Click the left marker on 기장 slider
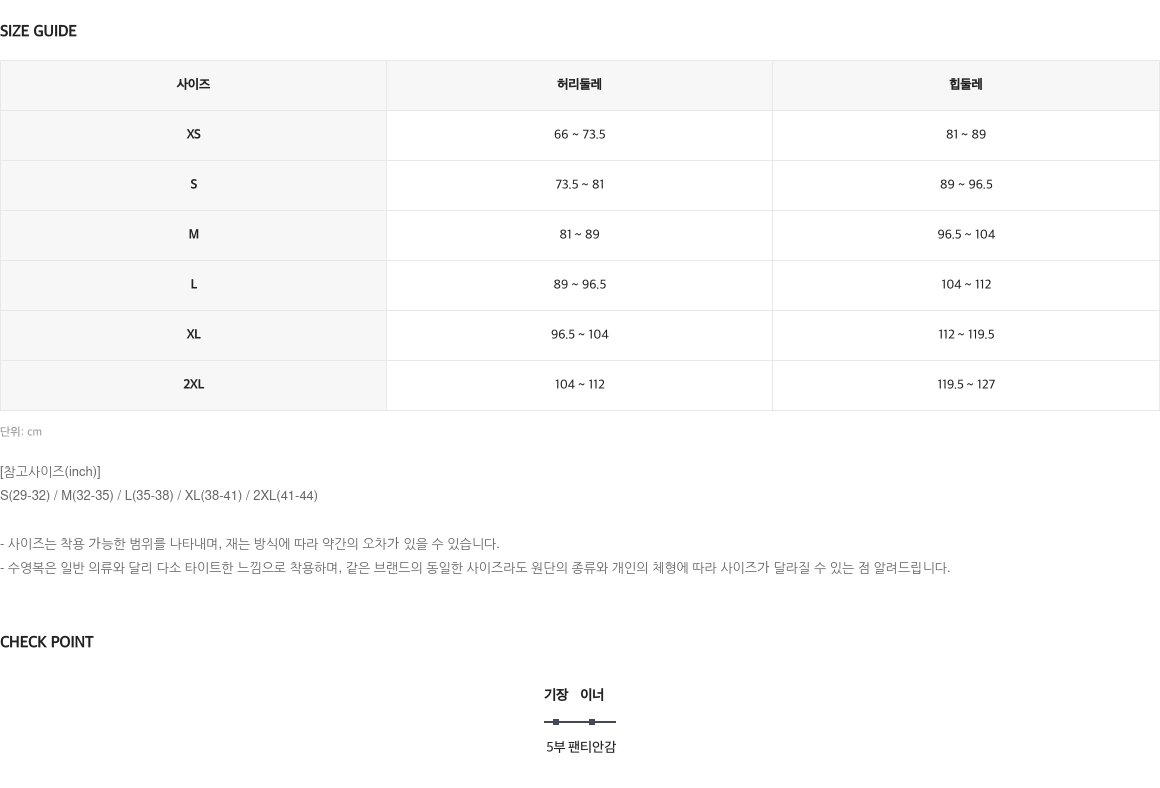 [556, 721]
